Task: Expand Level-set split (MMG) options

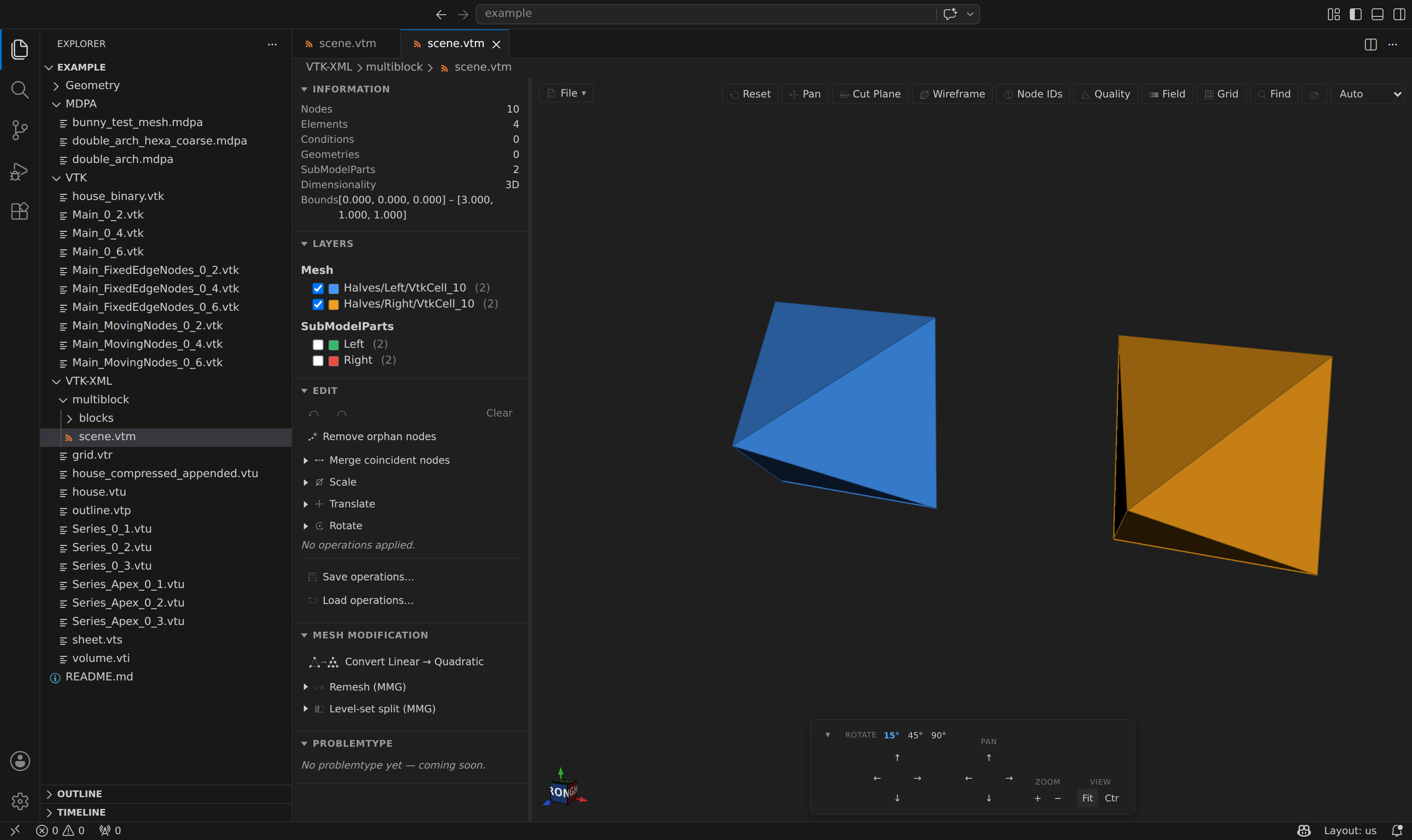Action: tap(306, 709)
